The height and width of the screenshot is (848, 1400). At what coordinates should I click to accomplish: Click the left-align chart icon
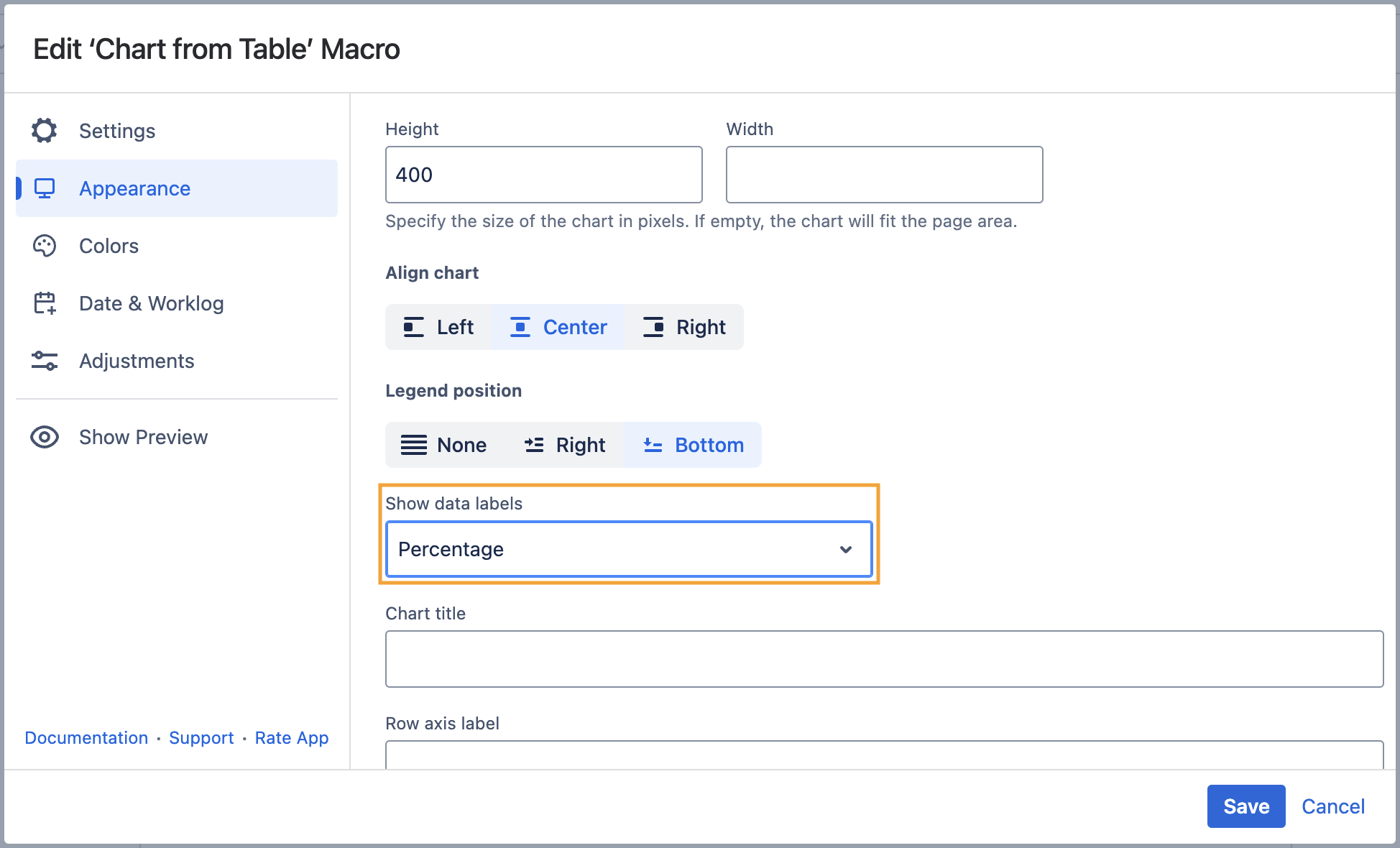click(414, 327)
